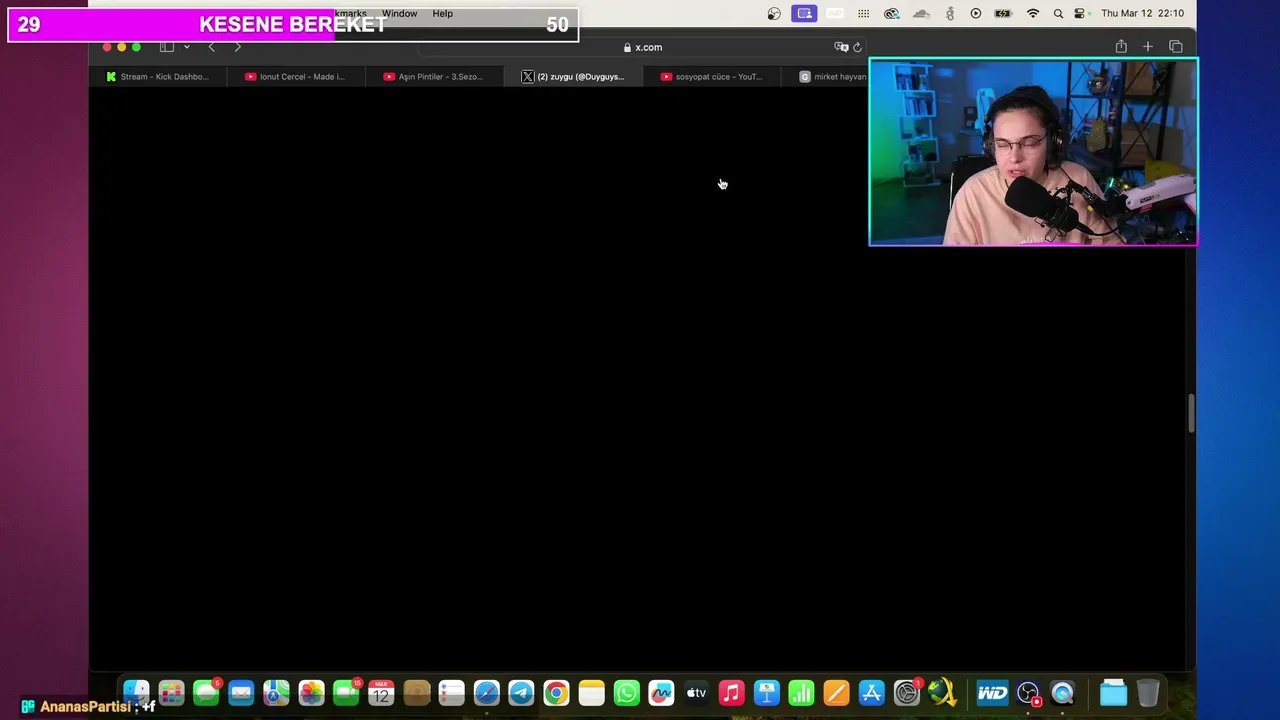Open Telegram from the Dock
1280x720 pixels.
pos(521,692)
